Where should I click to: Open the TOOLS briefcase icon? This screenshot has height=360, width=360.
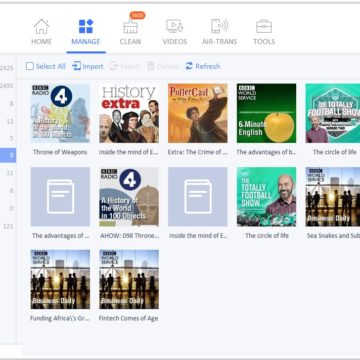pos(264,26)
